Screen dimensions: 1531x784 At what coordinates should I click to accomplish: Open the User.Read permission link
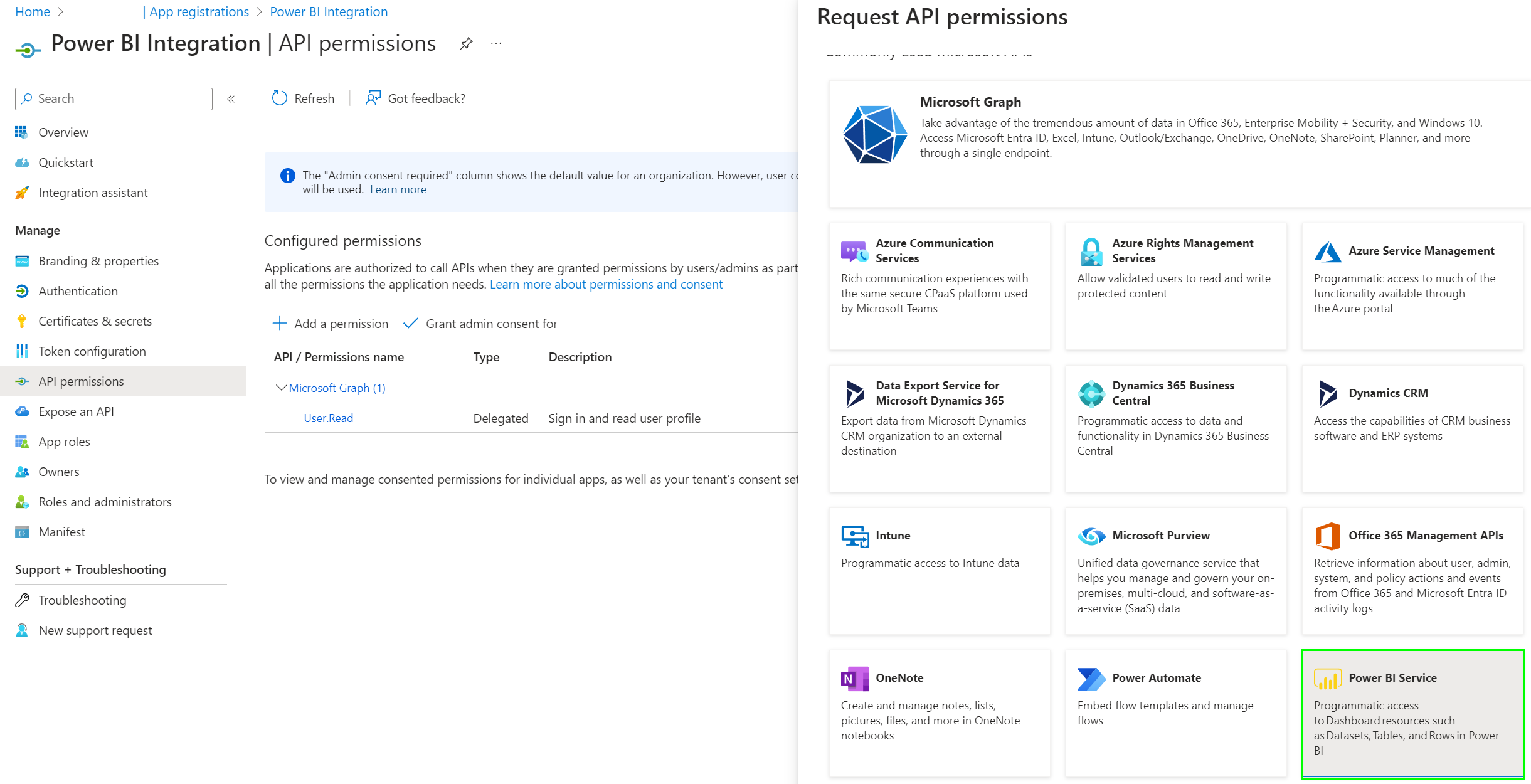click(329, 418)
